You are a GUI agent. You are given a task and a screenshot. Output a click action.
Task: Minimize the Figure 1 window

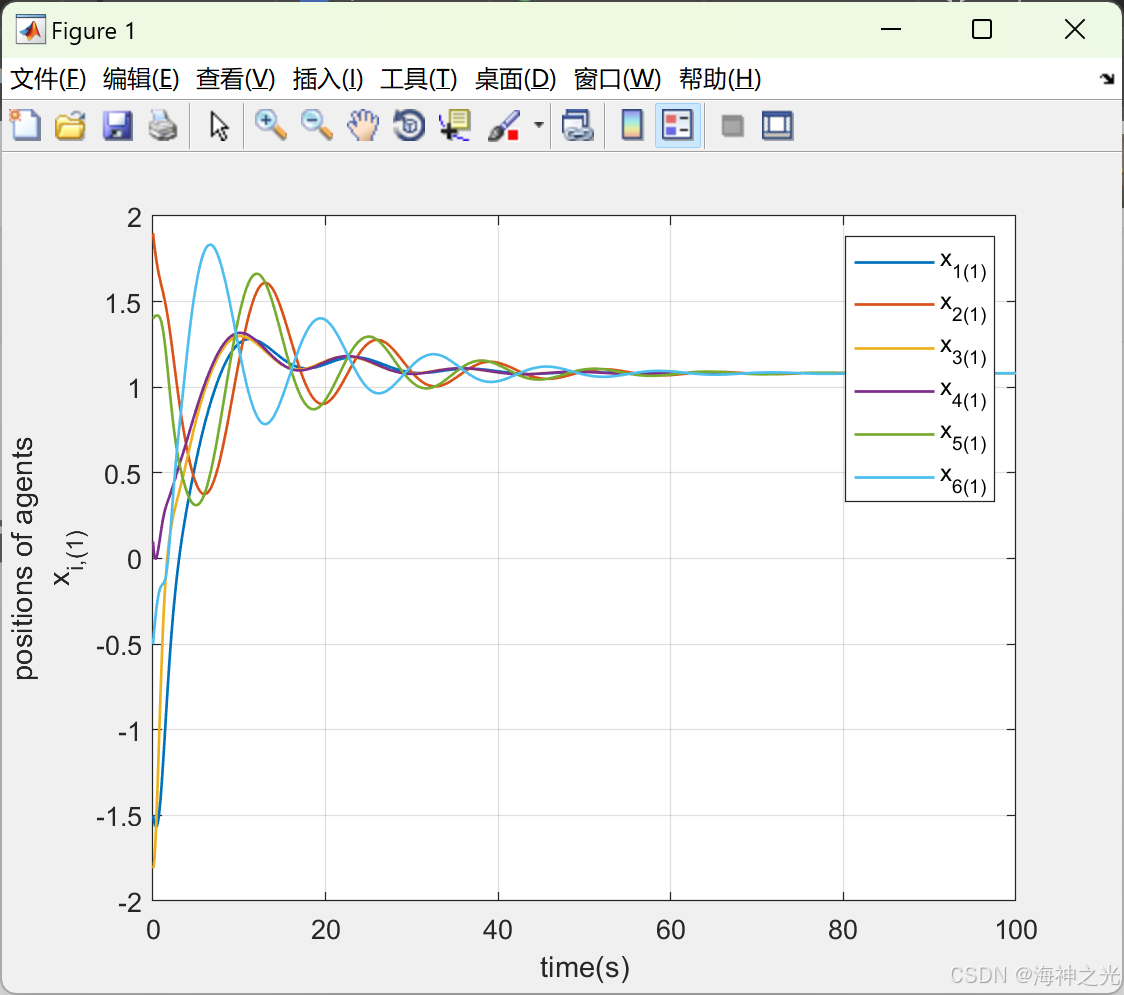click(x=891, y=29)
